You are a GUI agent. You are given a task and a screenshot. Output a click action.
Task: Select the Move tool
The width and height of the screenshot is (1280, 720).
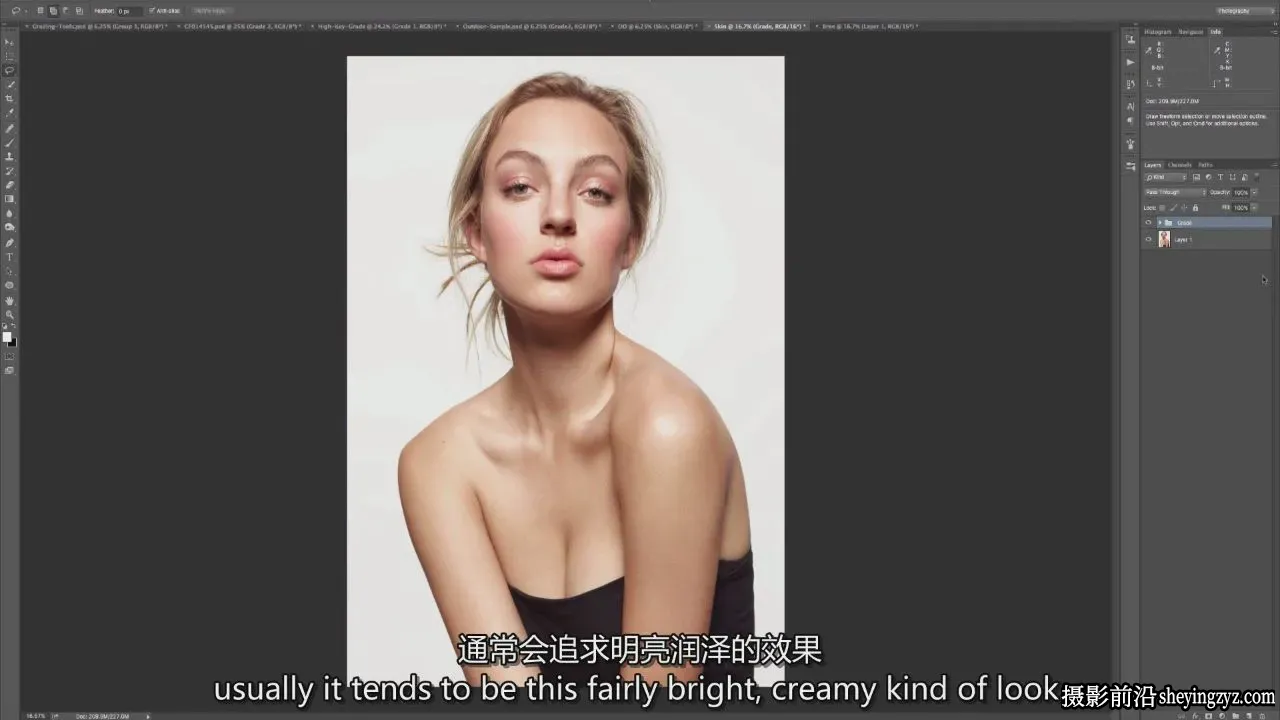pyautogui.click(x=10, y=42)
